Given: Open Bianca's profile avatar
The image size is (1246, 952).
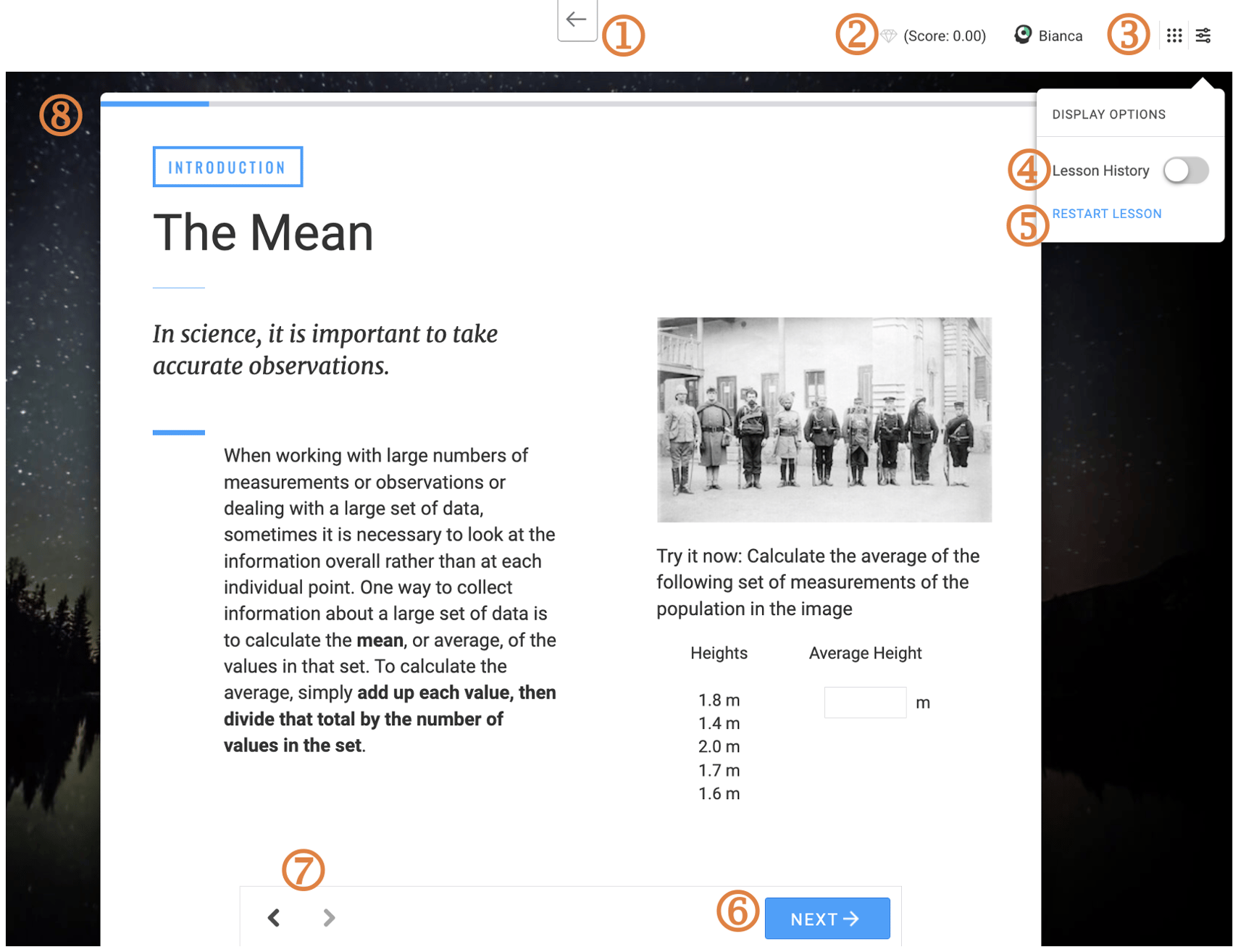Looking at the screenshot, I should tap(1022, 34).
